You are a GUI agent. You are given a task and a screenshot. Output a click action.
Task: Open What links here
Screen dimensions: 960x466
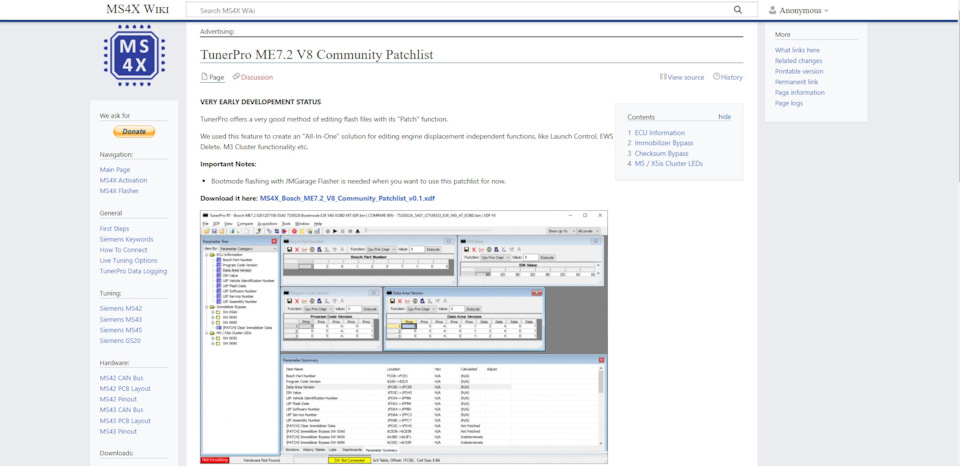point(797,50)
